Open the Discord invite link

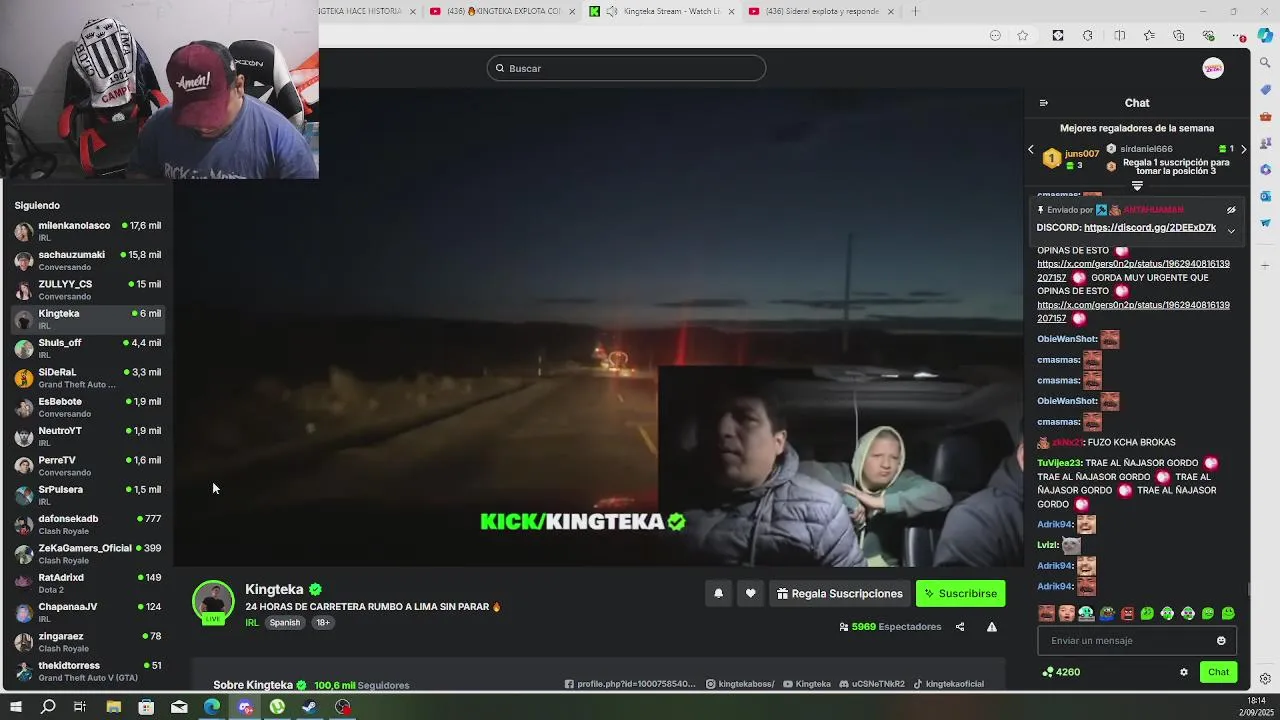pos(1149,228)
